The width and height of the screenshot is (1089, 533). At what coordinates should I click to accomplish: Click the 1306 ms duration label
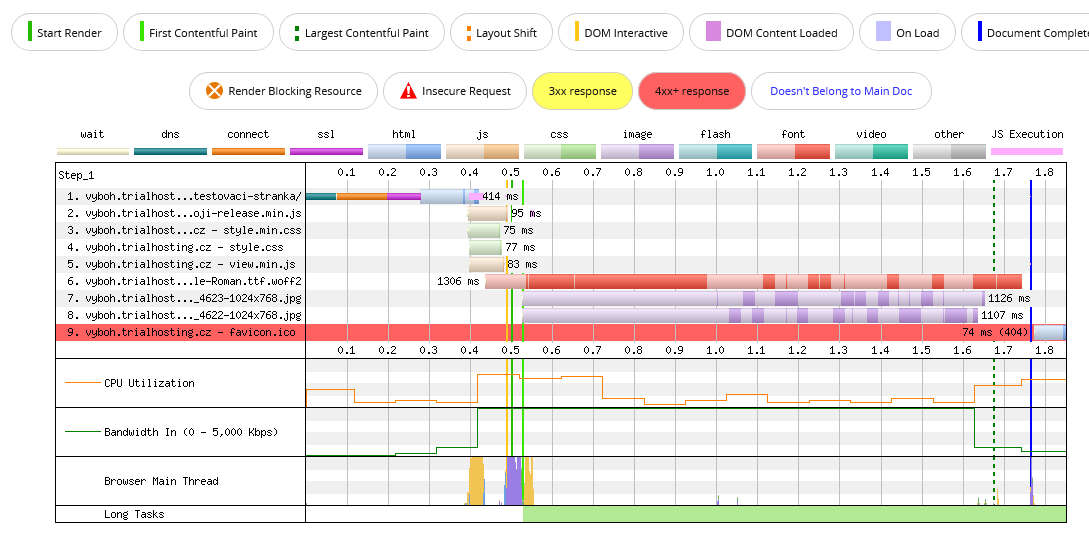pyautogui.click(x=458, y=281)
